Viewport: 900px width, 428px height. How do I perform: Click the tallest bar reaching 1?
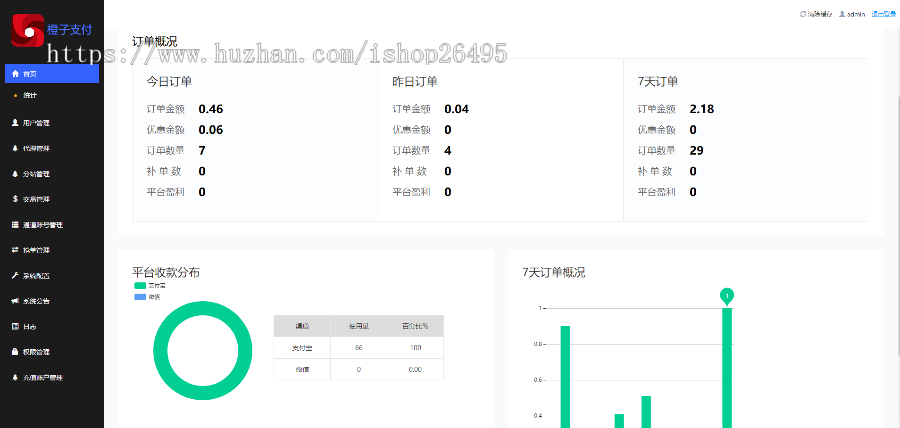tap(727, 368)
